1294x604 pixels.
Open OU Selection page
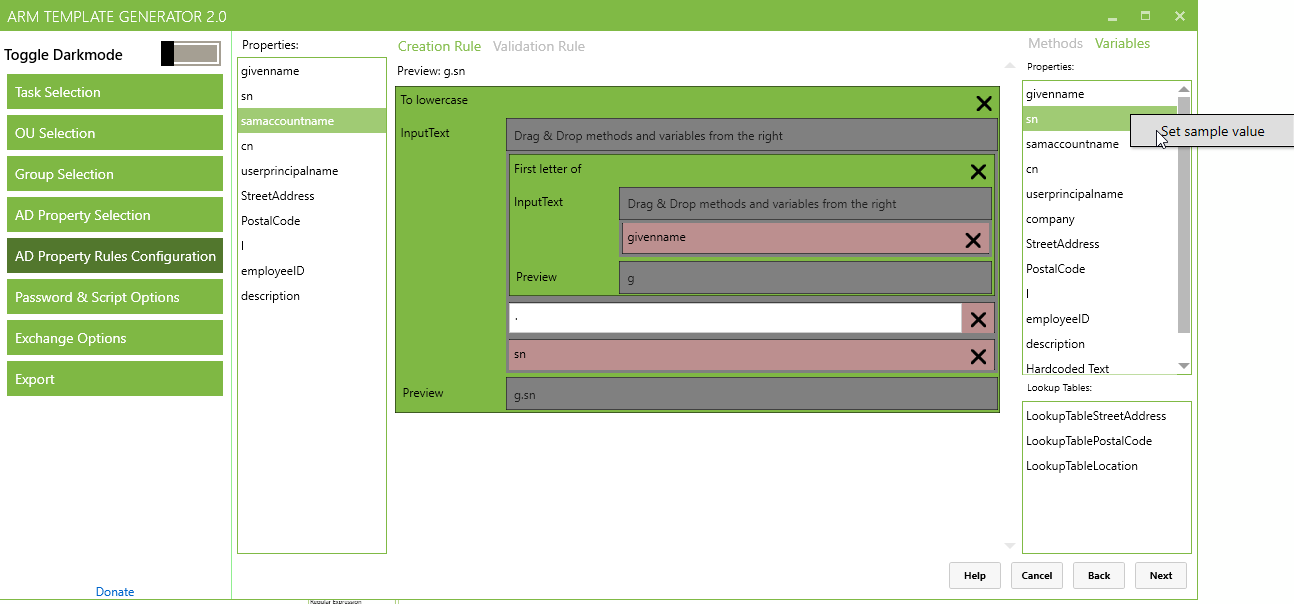point(115,133)
